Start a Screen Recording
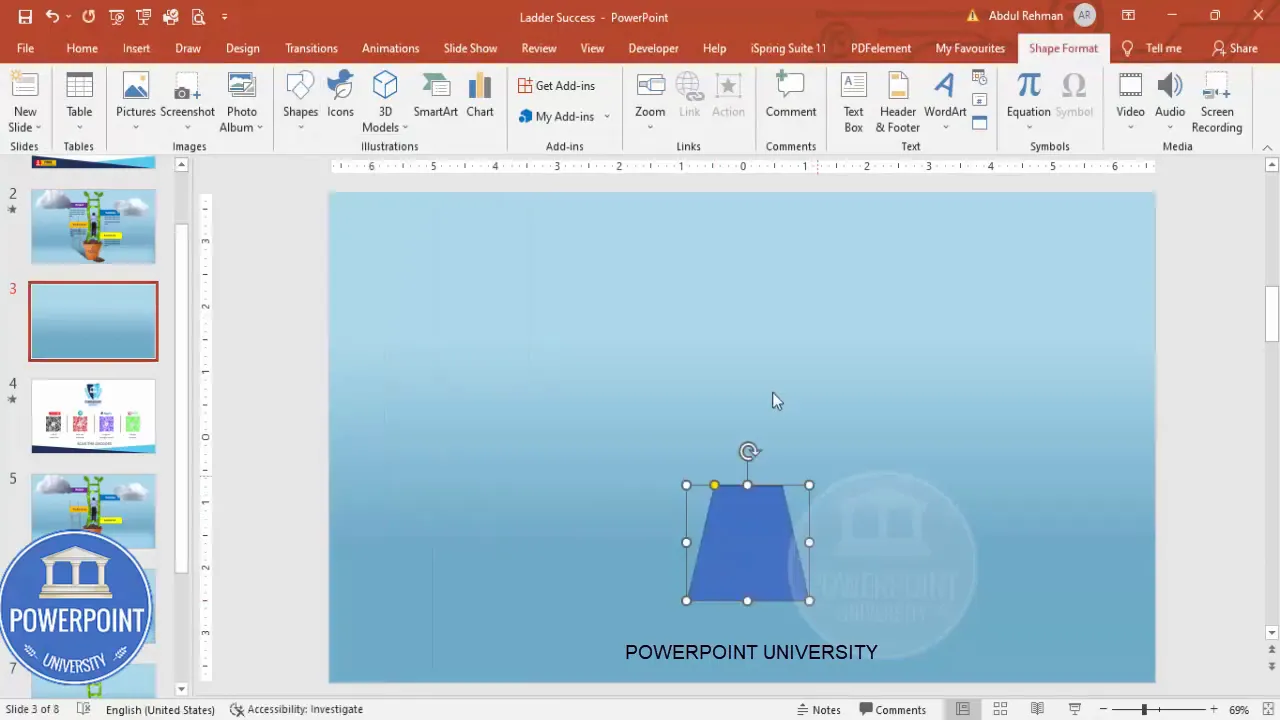Image resolution: width=1280 pixels, height=720 pixels. [1217, 102]
